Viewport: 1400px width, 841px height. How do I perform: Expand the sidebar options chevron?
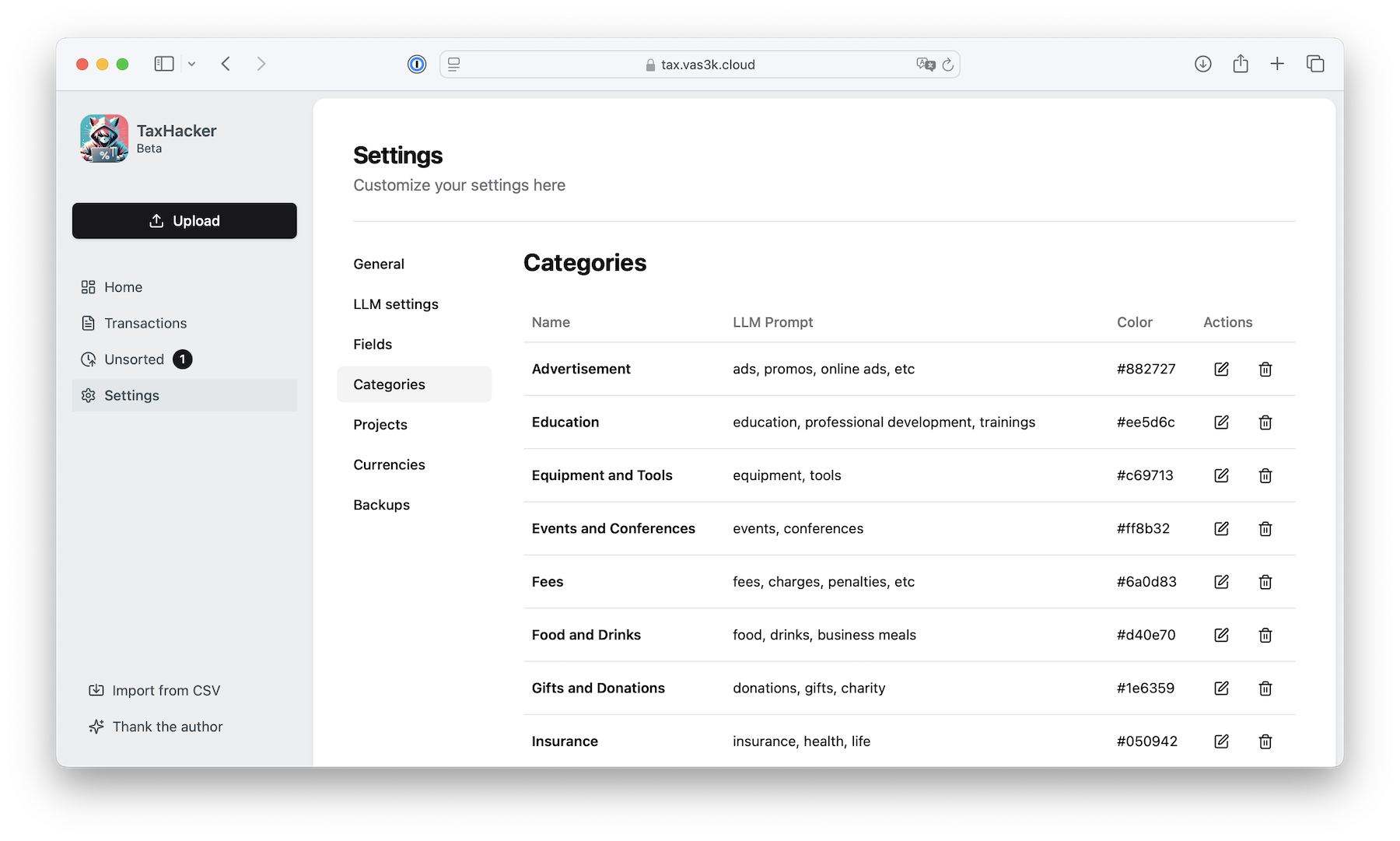[x=191, y=64]
